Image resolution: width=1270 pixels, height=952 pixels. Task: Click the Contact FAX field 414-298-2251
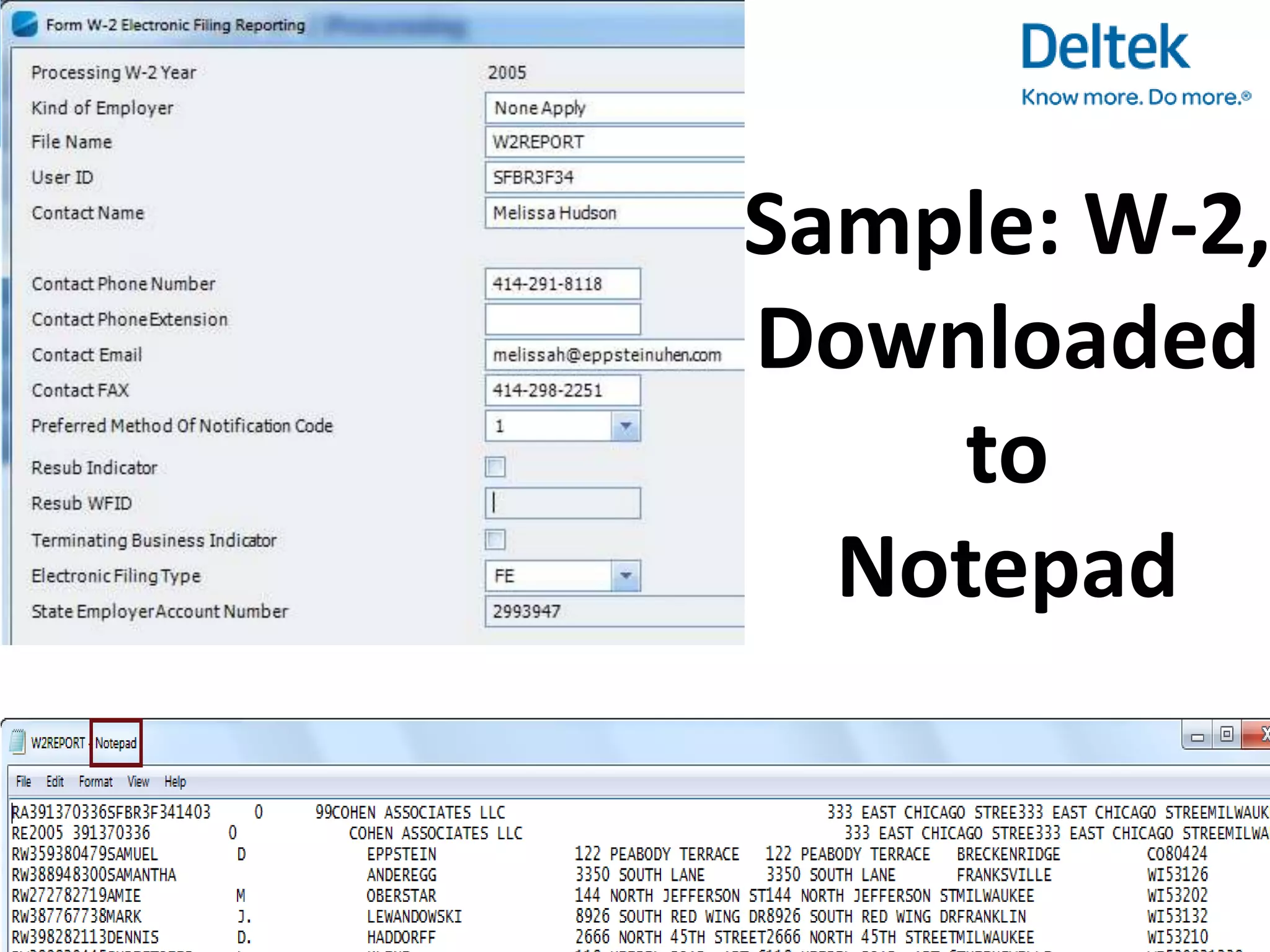(x=562, y=390)
